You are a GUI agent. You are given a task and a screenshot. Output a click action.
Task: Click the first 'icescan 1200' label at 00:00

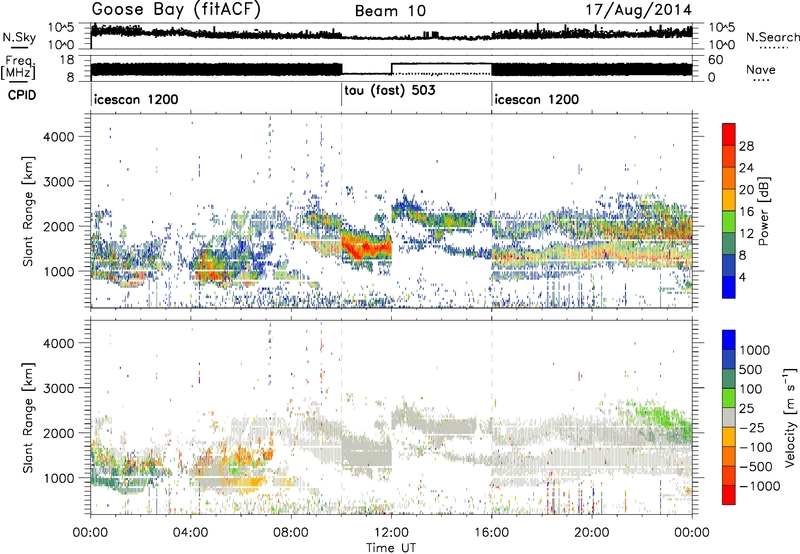(x=136, y=99)
